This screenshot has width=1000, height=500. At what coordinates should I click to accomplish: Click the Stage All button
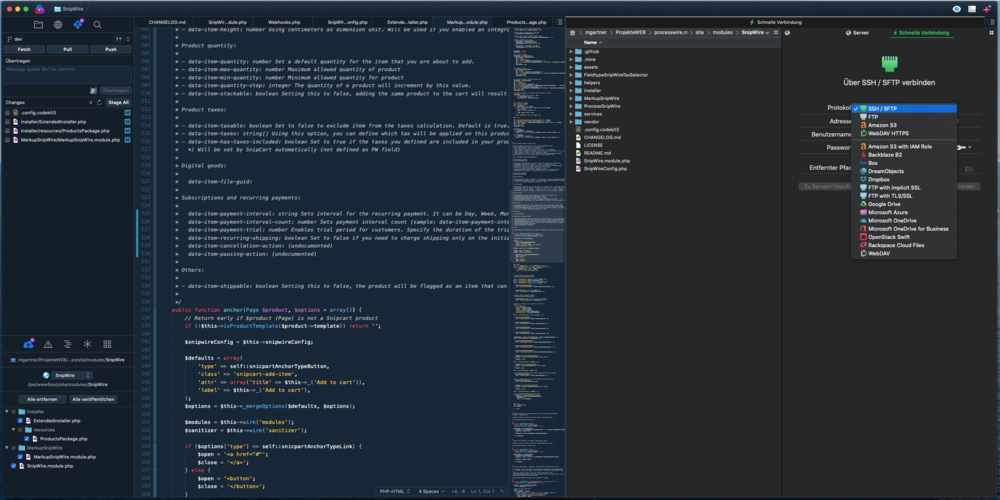[117, 102]
